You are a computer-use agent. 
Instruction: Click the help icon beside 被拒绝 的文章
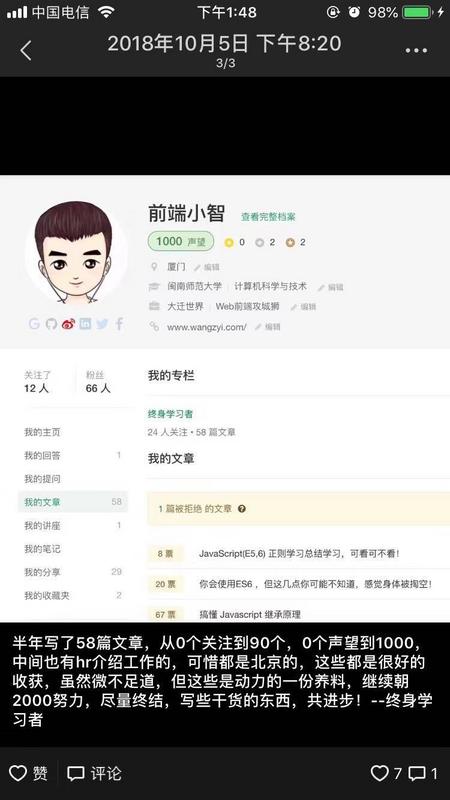[x=242, y=509]
